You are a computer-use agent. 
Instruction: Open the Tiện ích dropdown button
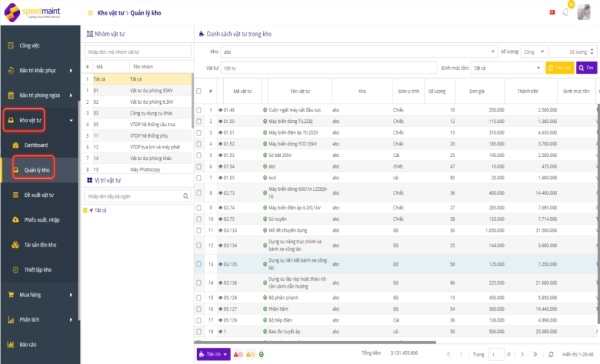click(x=214, y=354)
